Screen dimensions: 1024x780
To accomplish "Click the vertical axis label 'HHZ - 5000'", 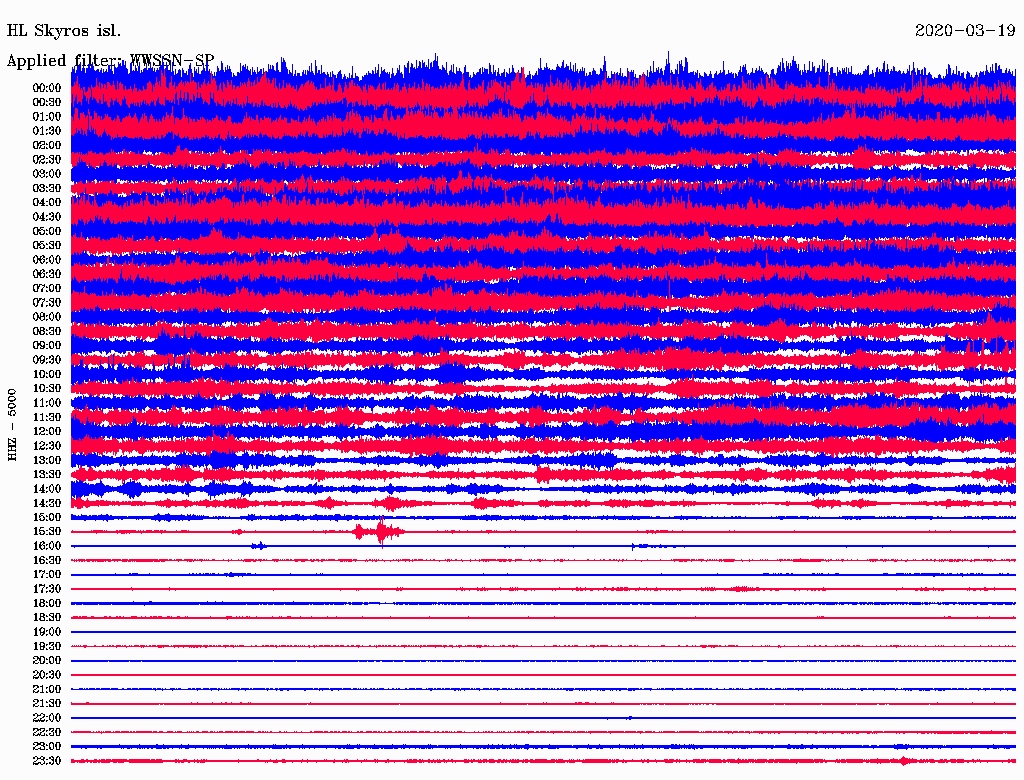I will pos(12,425).
